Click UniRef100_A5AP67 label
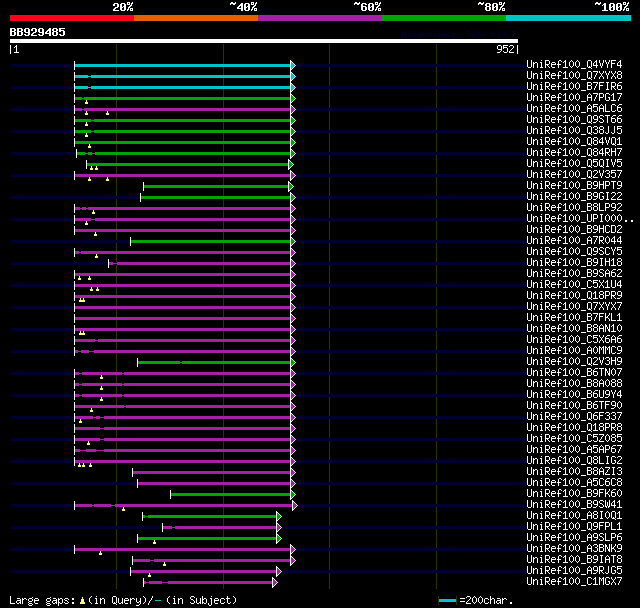The image size is (640, 608). [x=574, y=450]
